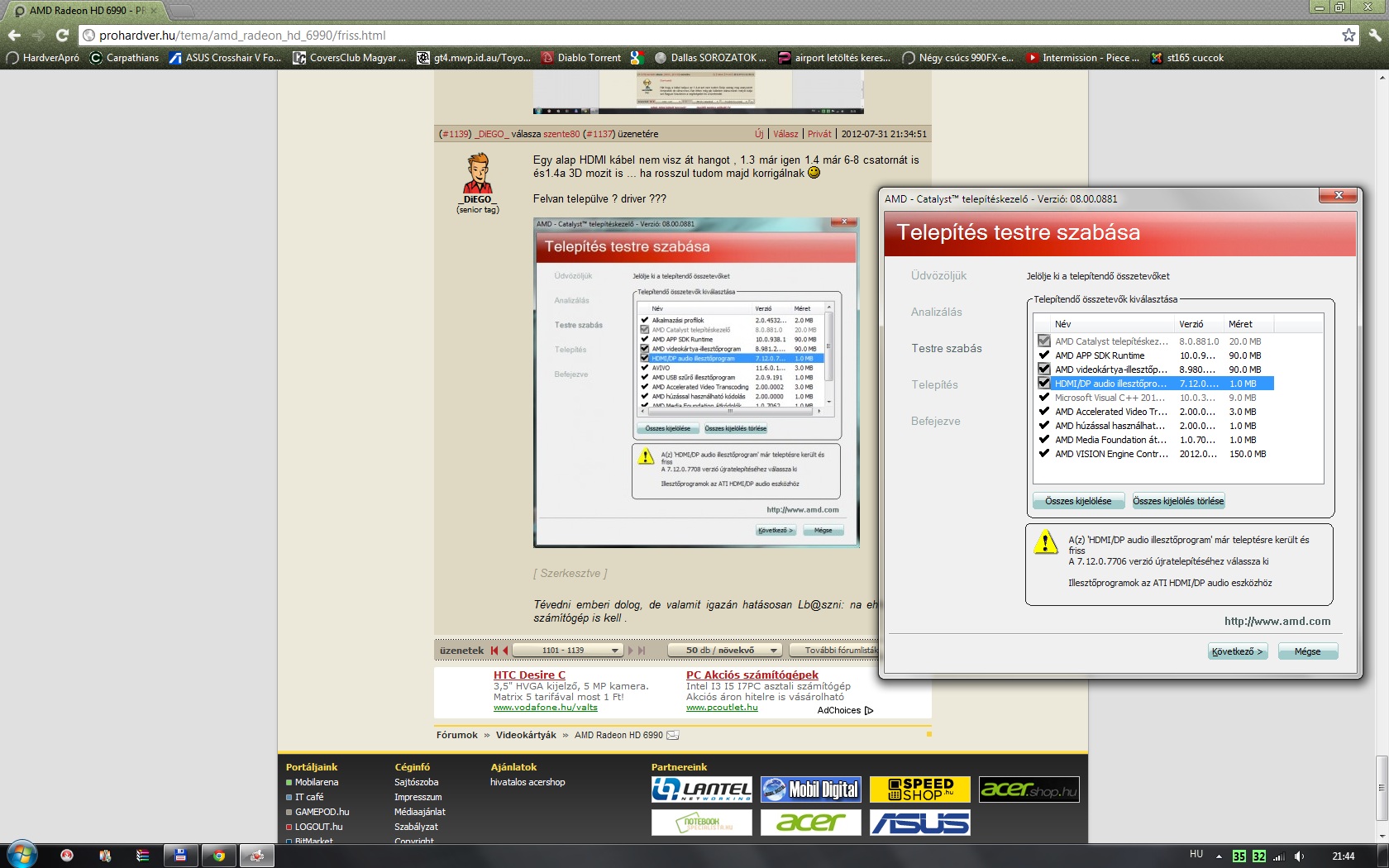The width and height of the screenshot is (1389, 868).
Task: Open the 50 db / növekvő dropdown
Action: pos(724,651)
